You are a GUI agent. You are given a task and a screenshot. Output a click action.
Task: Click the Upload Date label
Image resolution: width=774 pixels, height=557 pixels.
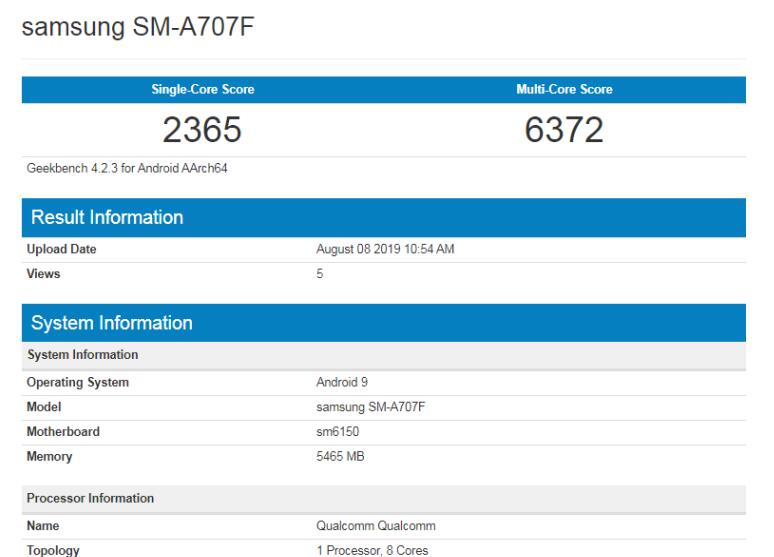(x=61, y=249)
